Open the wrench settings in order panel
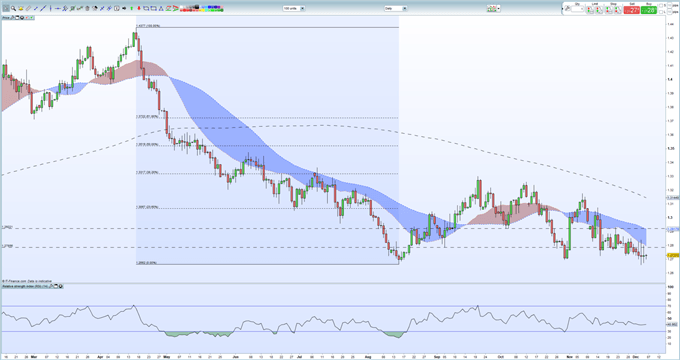The image size is (680, 360). [567, 8]
